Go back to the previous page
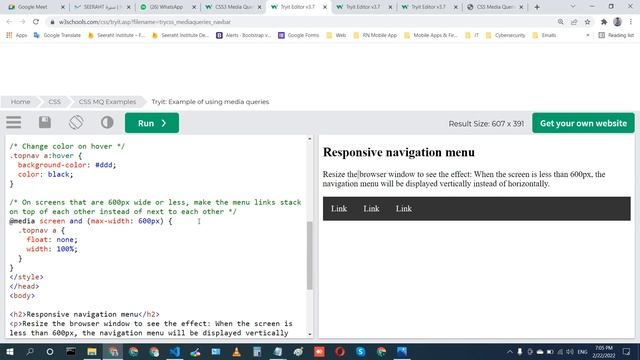This screenshot has width=640, height=360. click(9, 22)
